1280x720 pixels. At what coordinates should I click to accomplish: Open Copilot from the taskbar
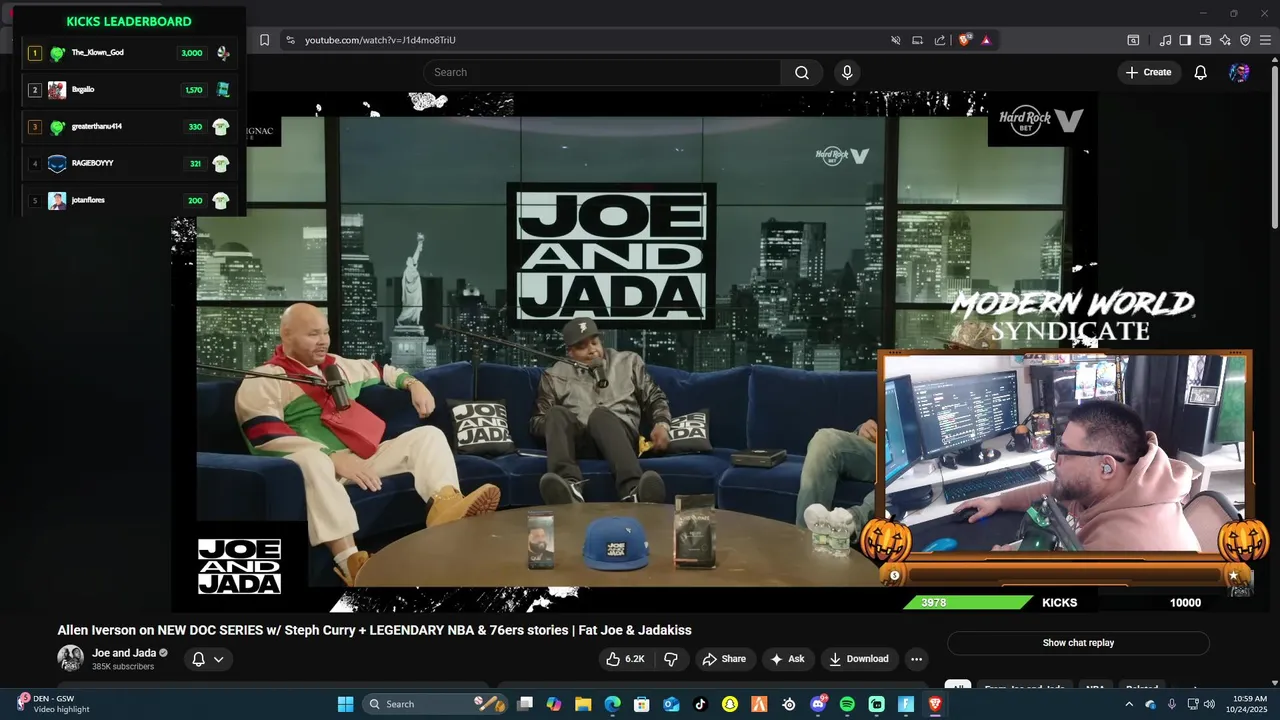[554, 704]
